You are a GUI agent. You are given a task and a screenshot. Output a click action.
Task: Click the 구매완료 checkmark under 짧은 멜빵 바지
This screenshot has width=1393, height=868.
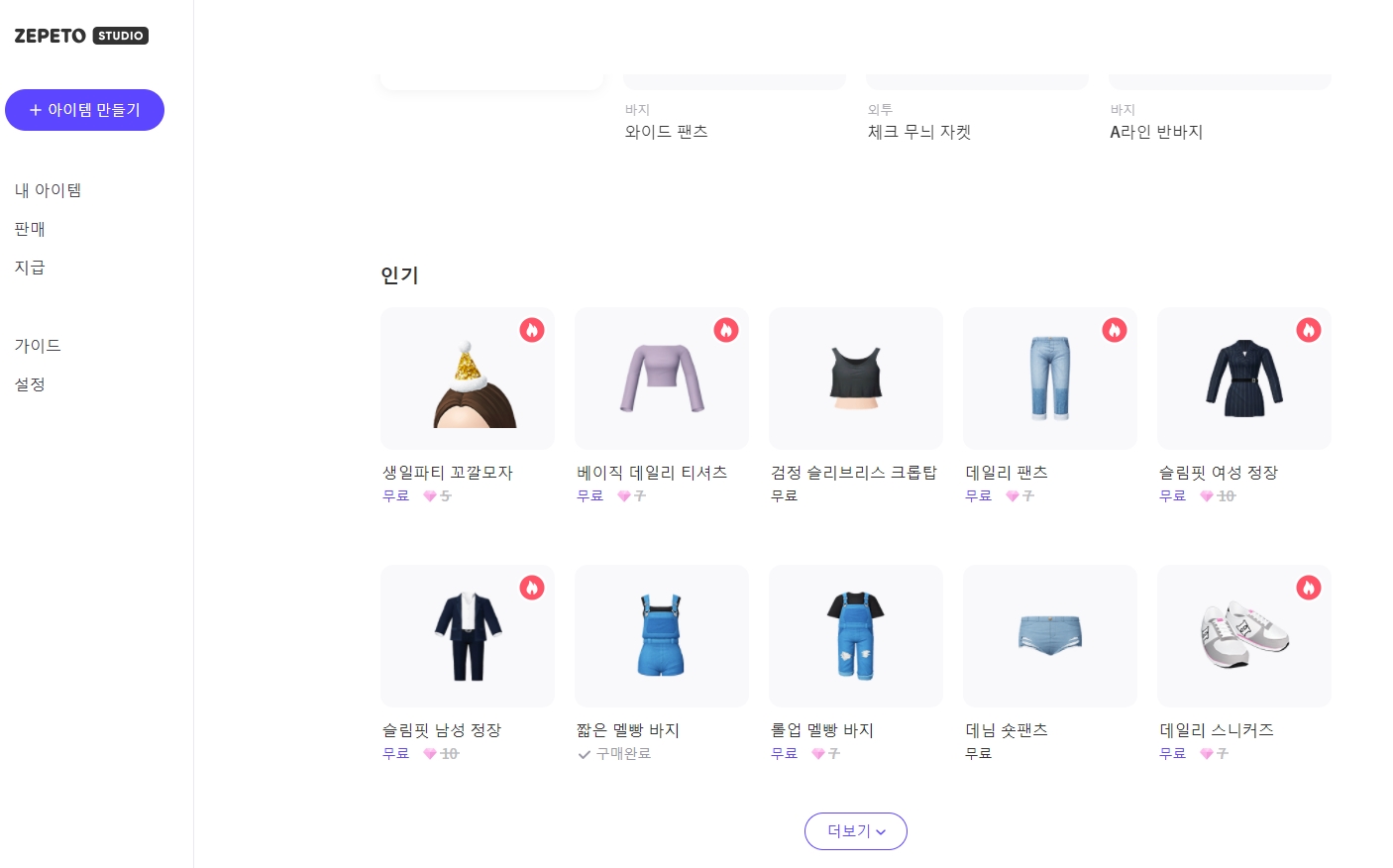point(585,754)
